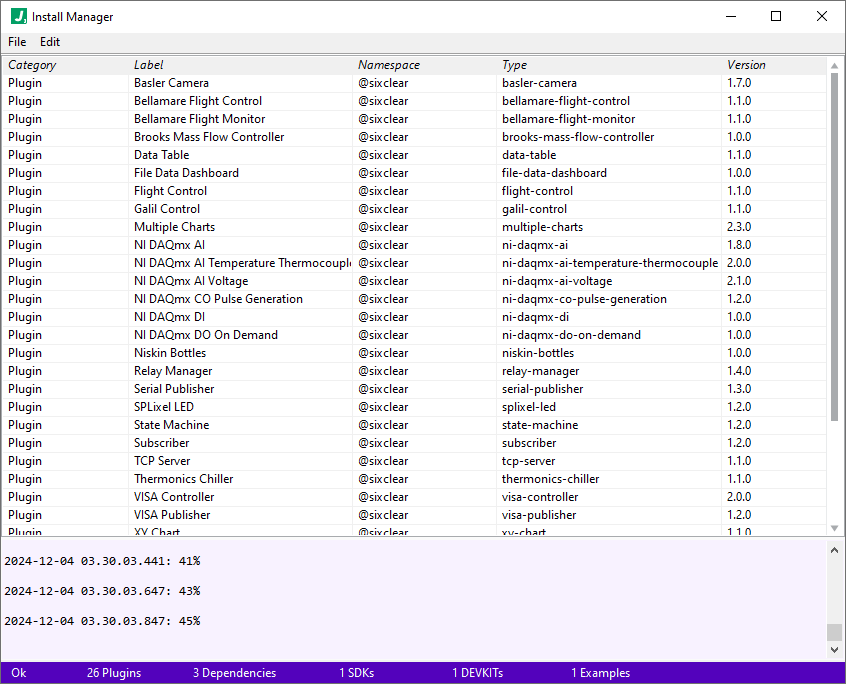Open the File menu

point(16,42)
